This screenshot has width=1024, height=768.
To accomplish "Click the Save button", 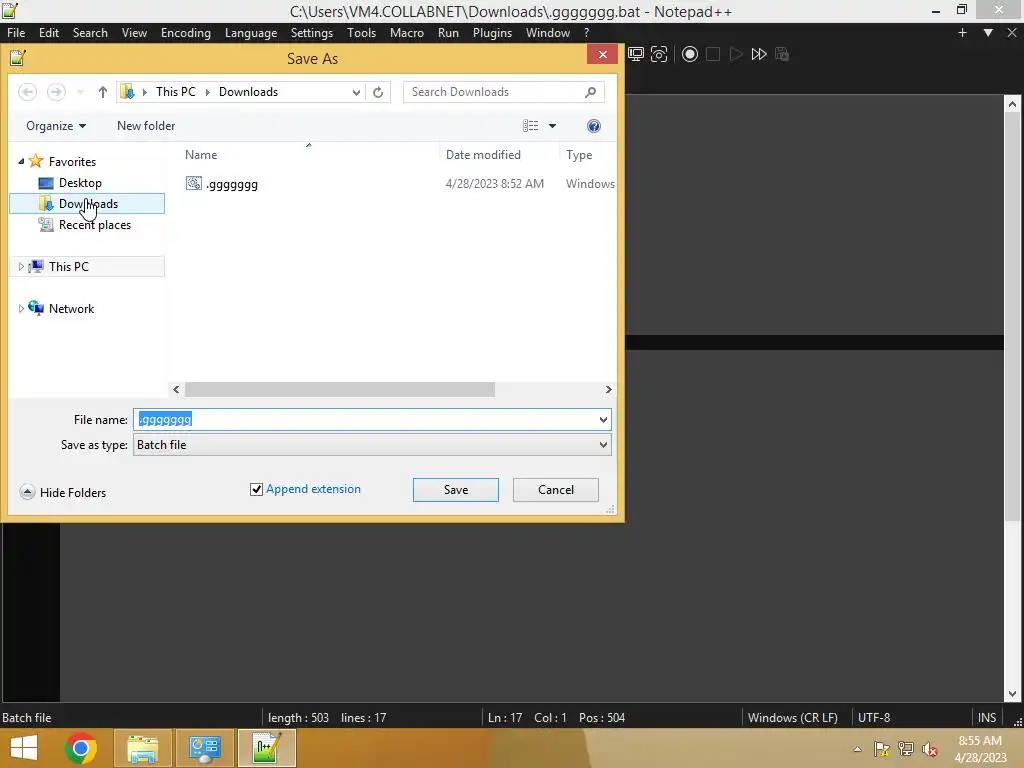I will tap(456, 490).
